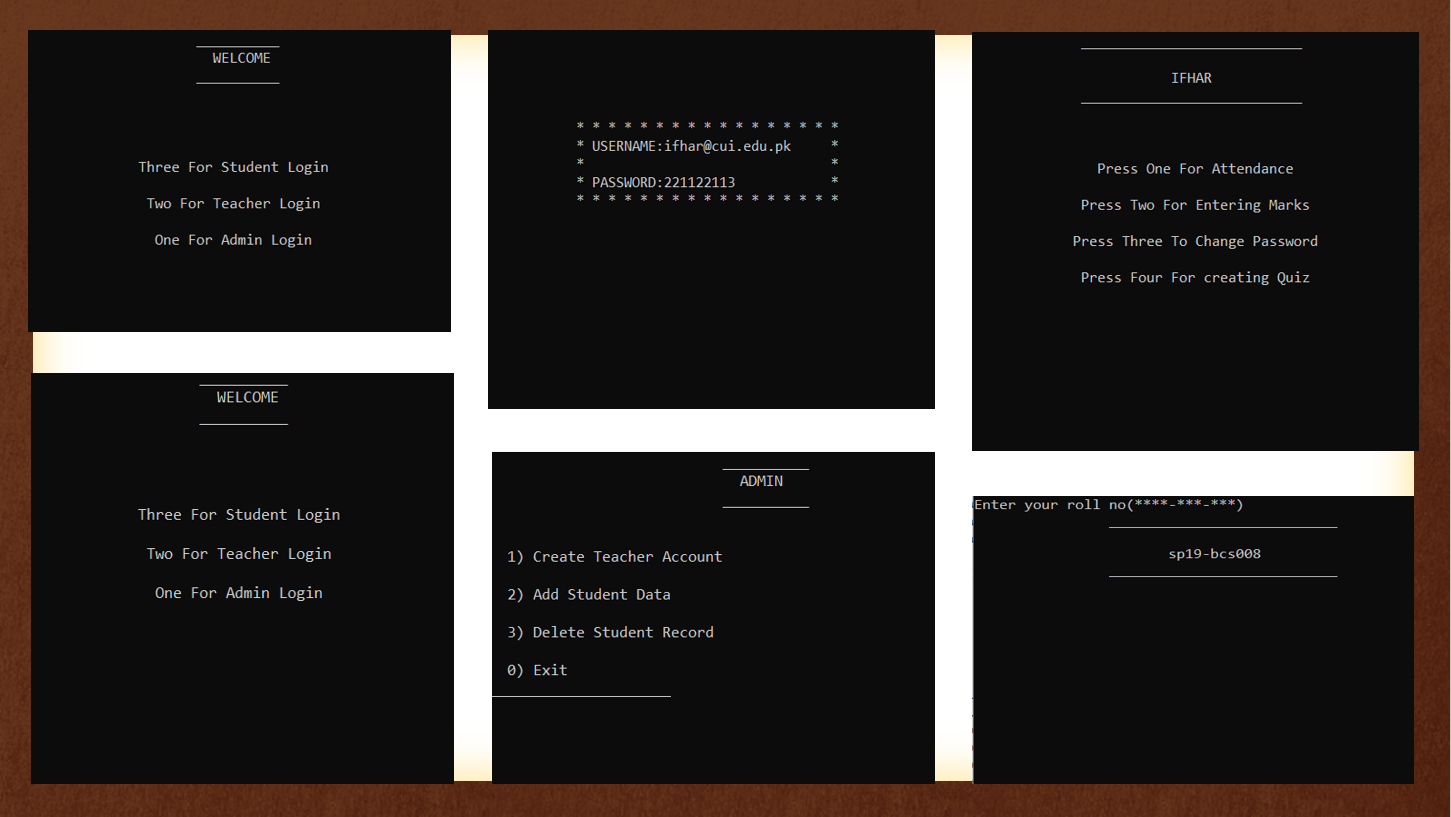Select "One For Admin Login" option
Viewport: 1451px width, 817px height.
(233, 239)
